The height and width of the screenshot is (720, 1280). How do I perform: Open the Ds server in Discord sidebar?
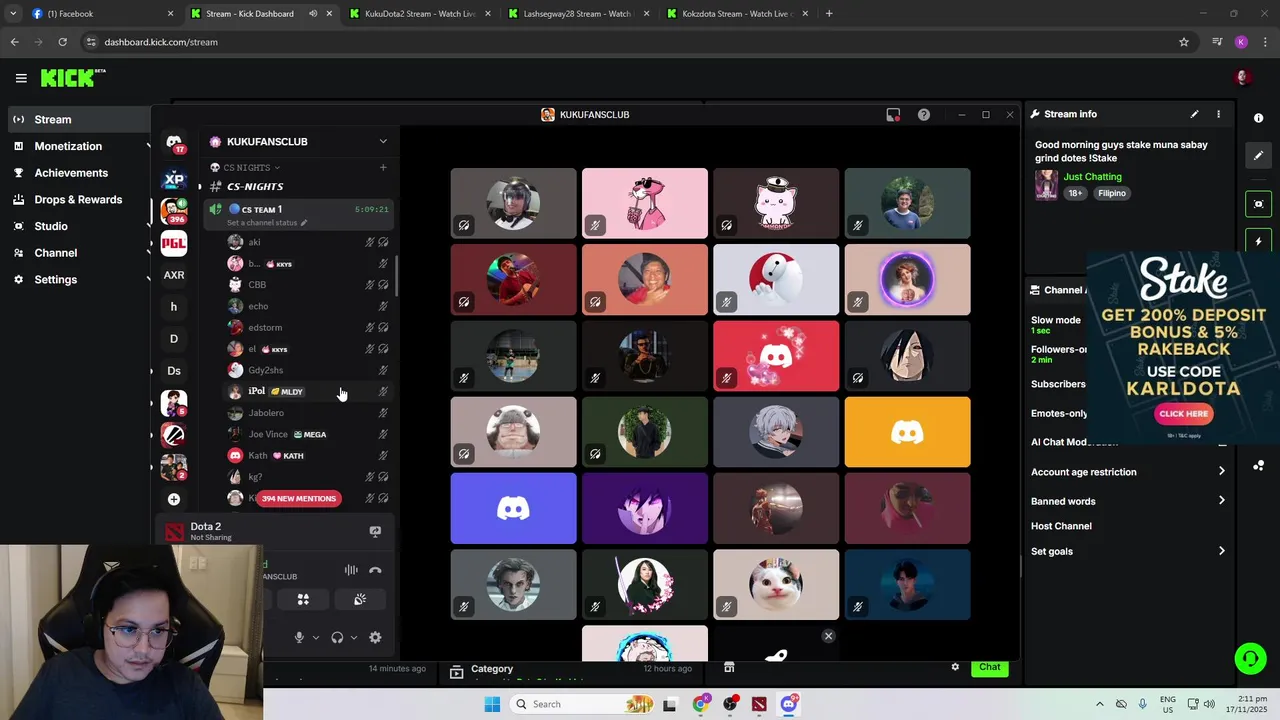coord(174,371)
